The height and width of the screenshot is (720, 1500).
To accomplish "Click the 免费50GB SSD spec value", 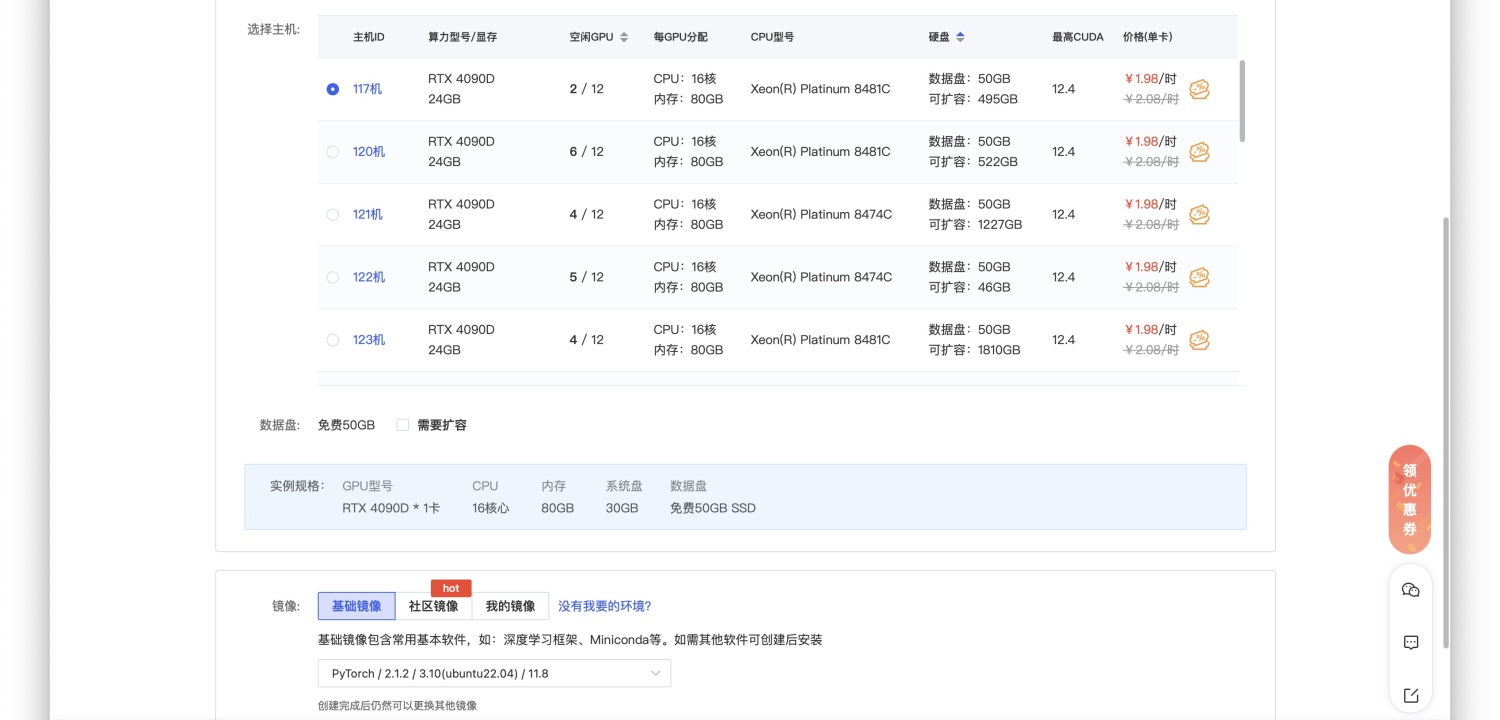I will tap(713, 508).
